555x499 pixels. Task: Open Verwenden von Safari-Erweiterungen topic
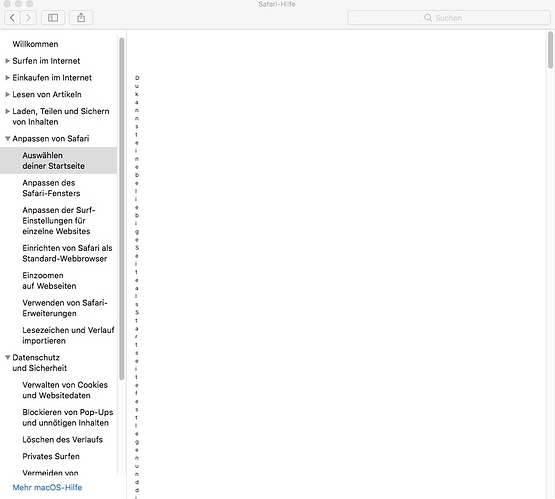(x=65, y=308)
